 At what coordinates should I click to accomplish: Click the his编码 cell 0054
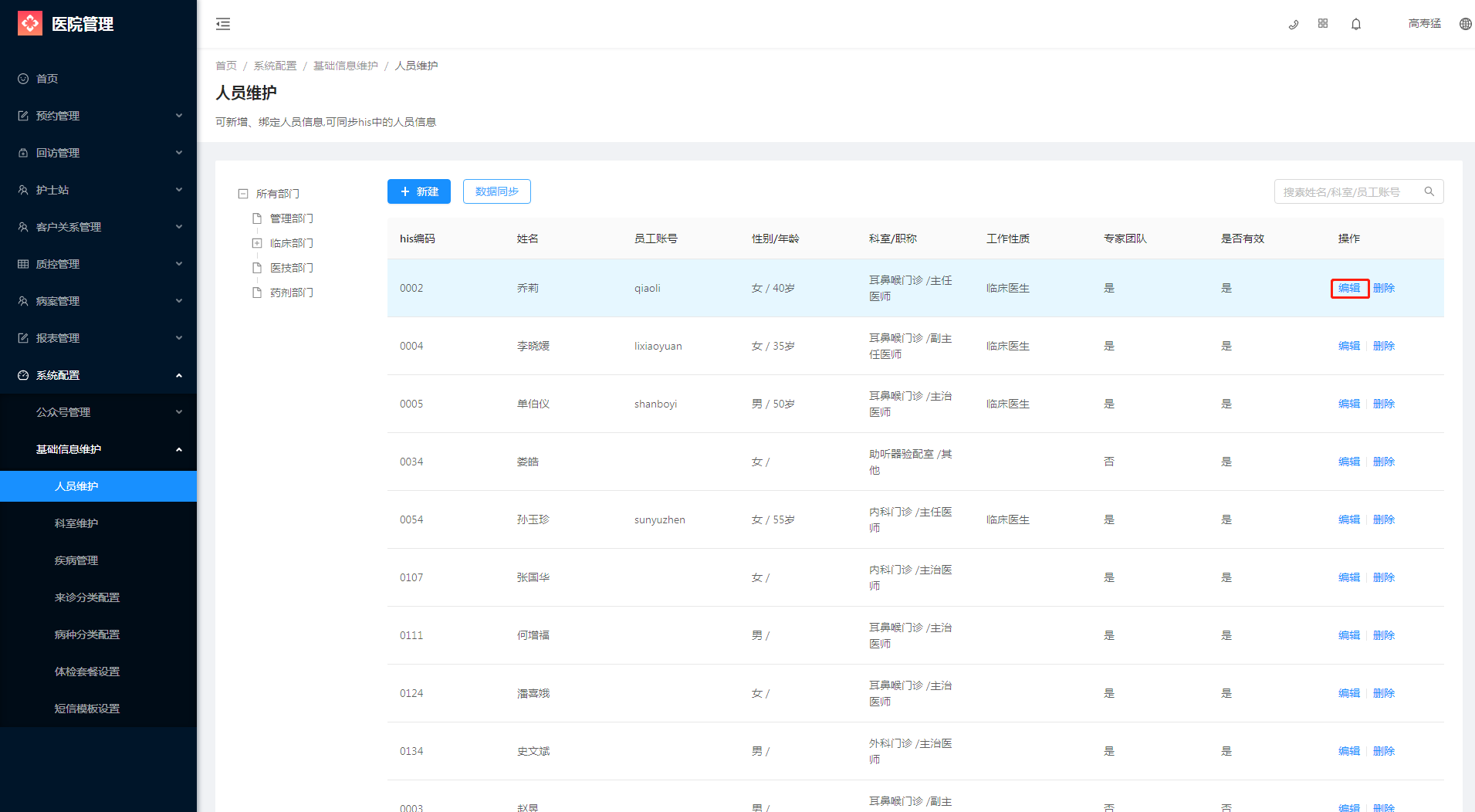(411, 519)
